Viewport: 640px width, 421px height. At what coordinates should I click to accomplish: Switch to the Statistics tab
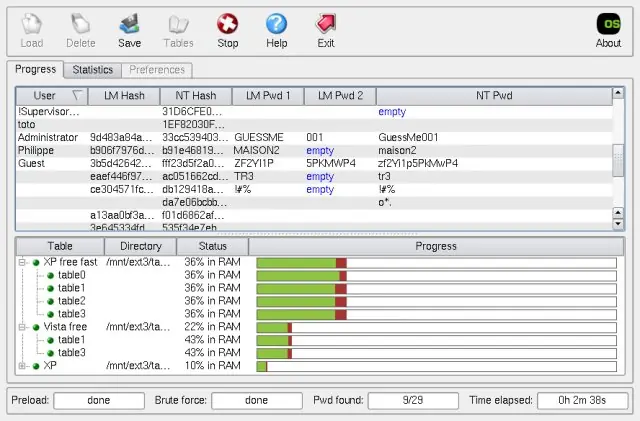pyautogui.click(x=93, y=70)
